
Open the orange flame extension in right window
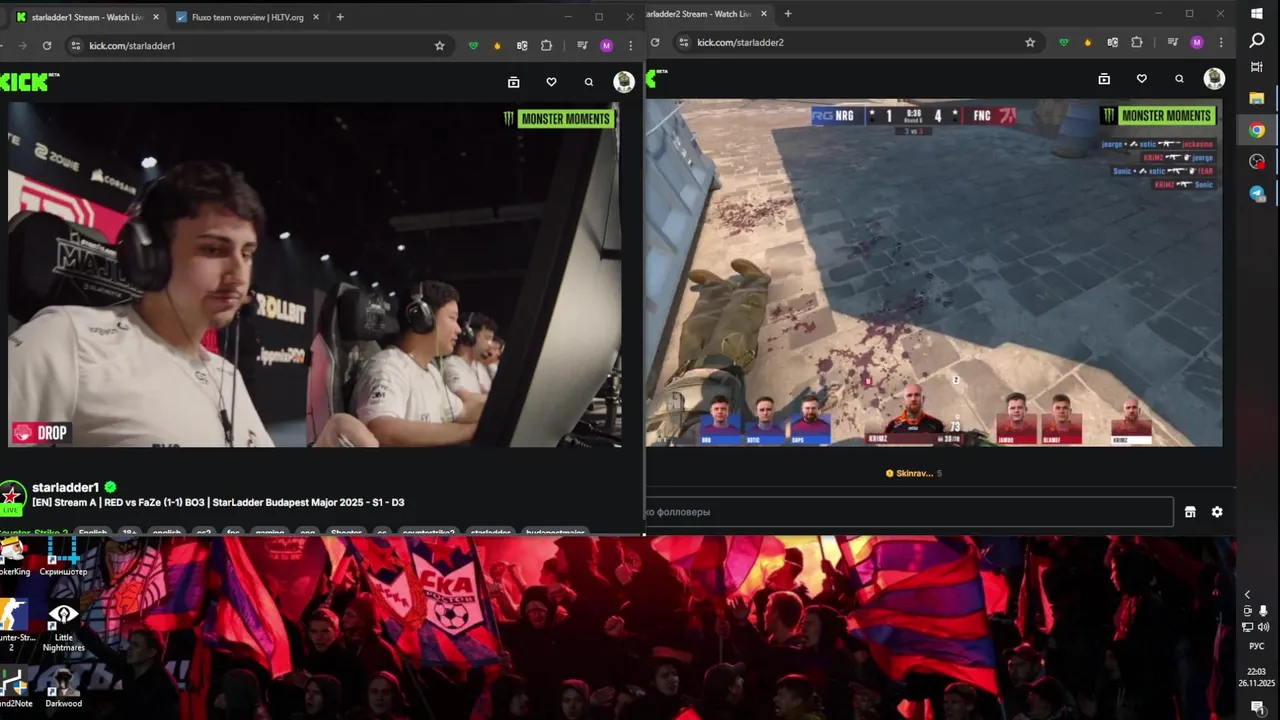coord(1088,42)
